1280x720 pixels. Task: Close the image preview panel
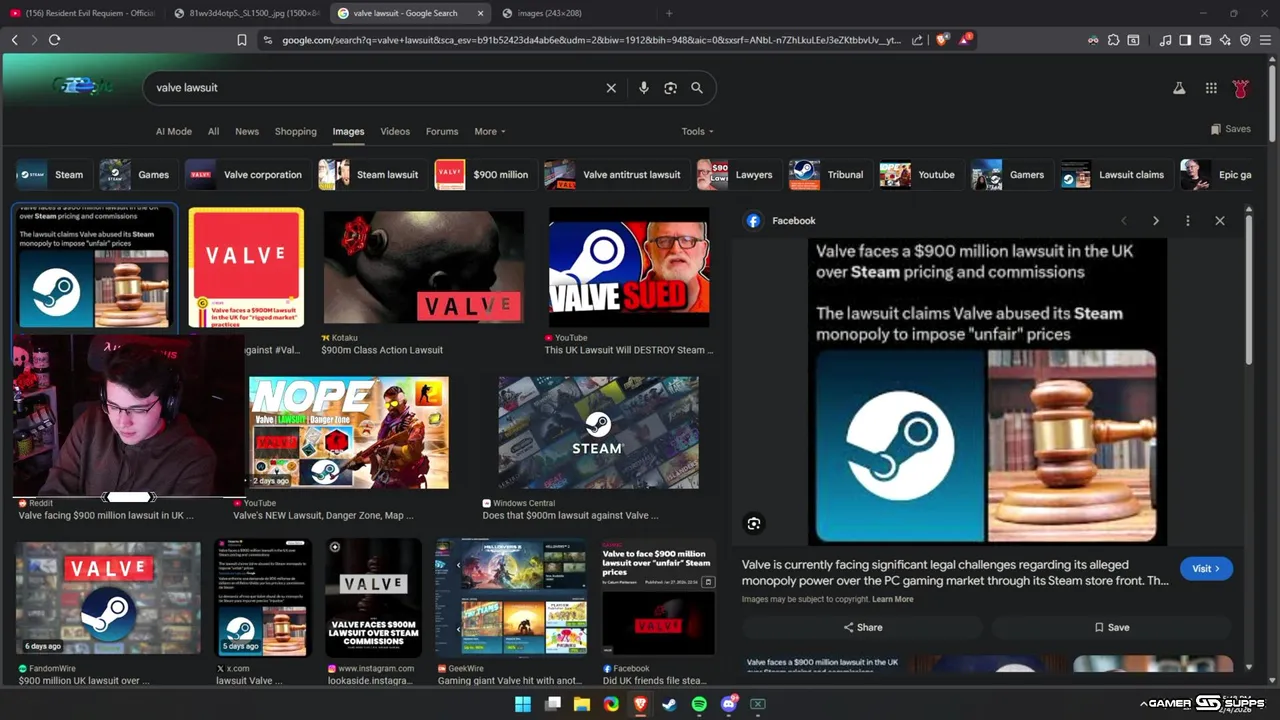coord(1220,221)
